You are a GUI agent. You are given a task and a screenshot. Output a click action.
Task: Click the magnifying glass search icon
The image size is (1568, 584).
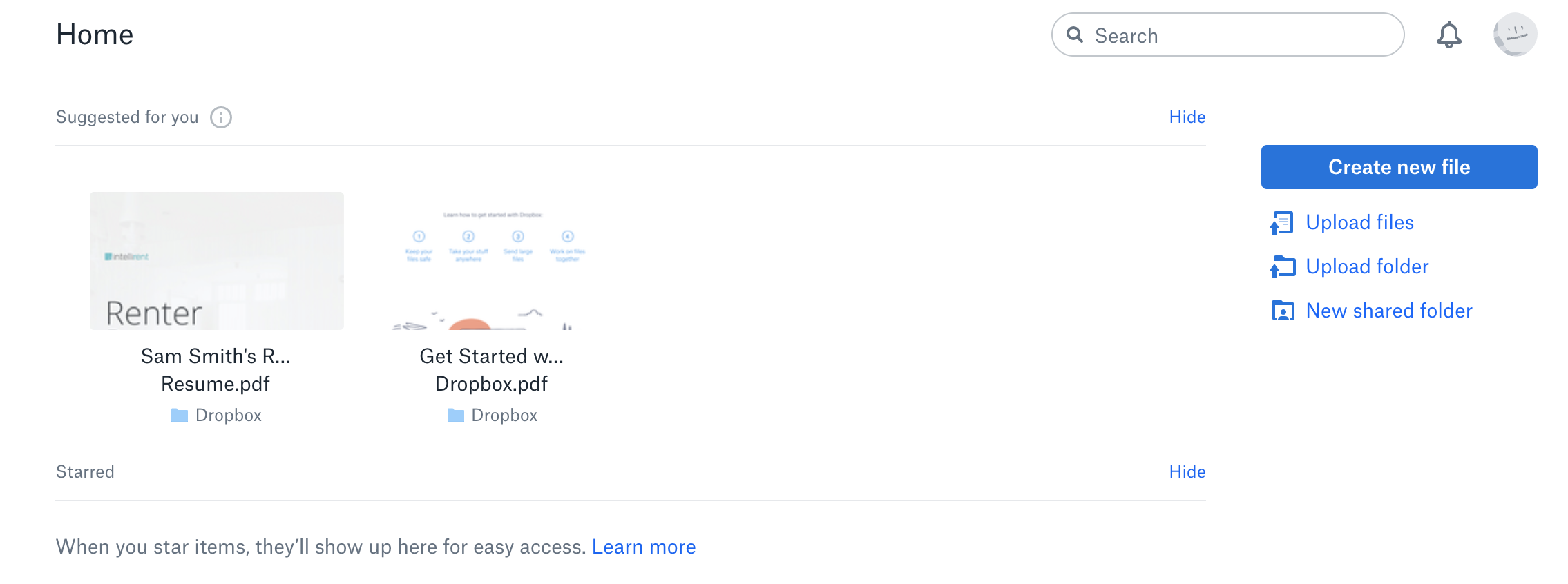coord(1075,35)
